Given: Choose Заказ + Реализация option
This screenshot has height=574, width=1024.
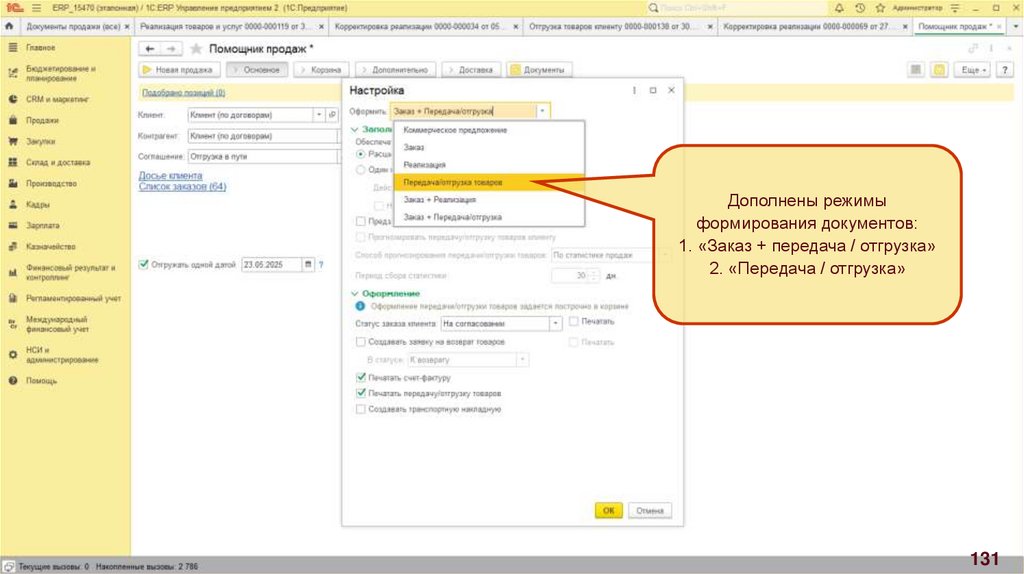Looking at the screenshot, I should pos(439,200).
